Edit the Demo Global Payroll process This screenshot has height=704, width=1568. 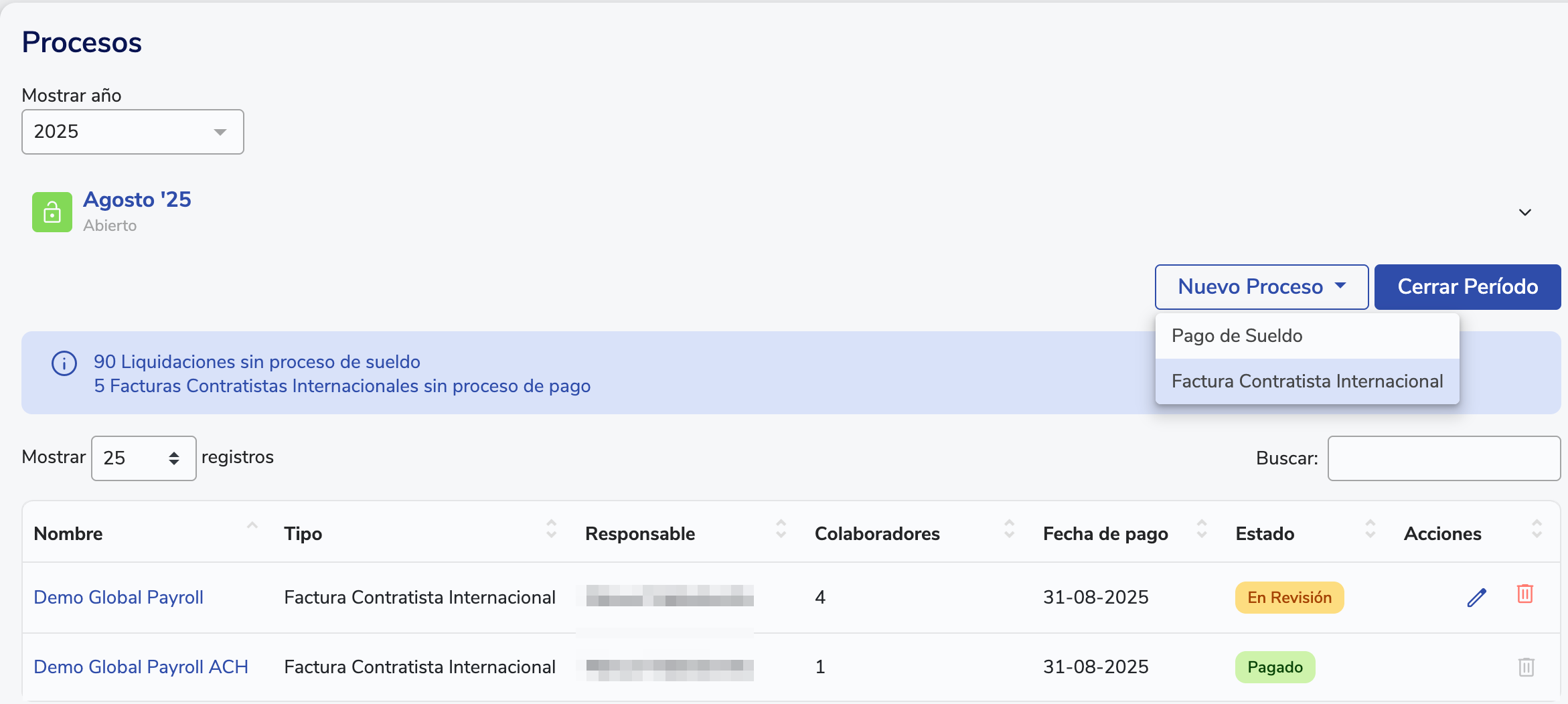pyautogui.click(x=1476, y=597)
